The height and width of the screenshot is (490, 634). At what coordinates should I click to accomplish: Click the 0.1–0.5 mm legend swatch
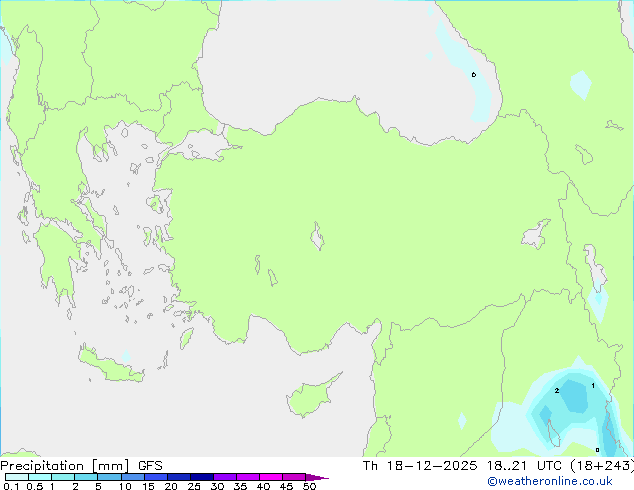tap(17, 477)
